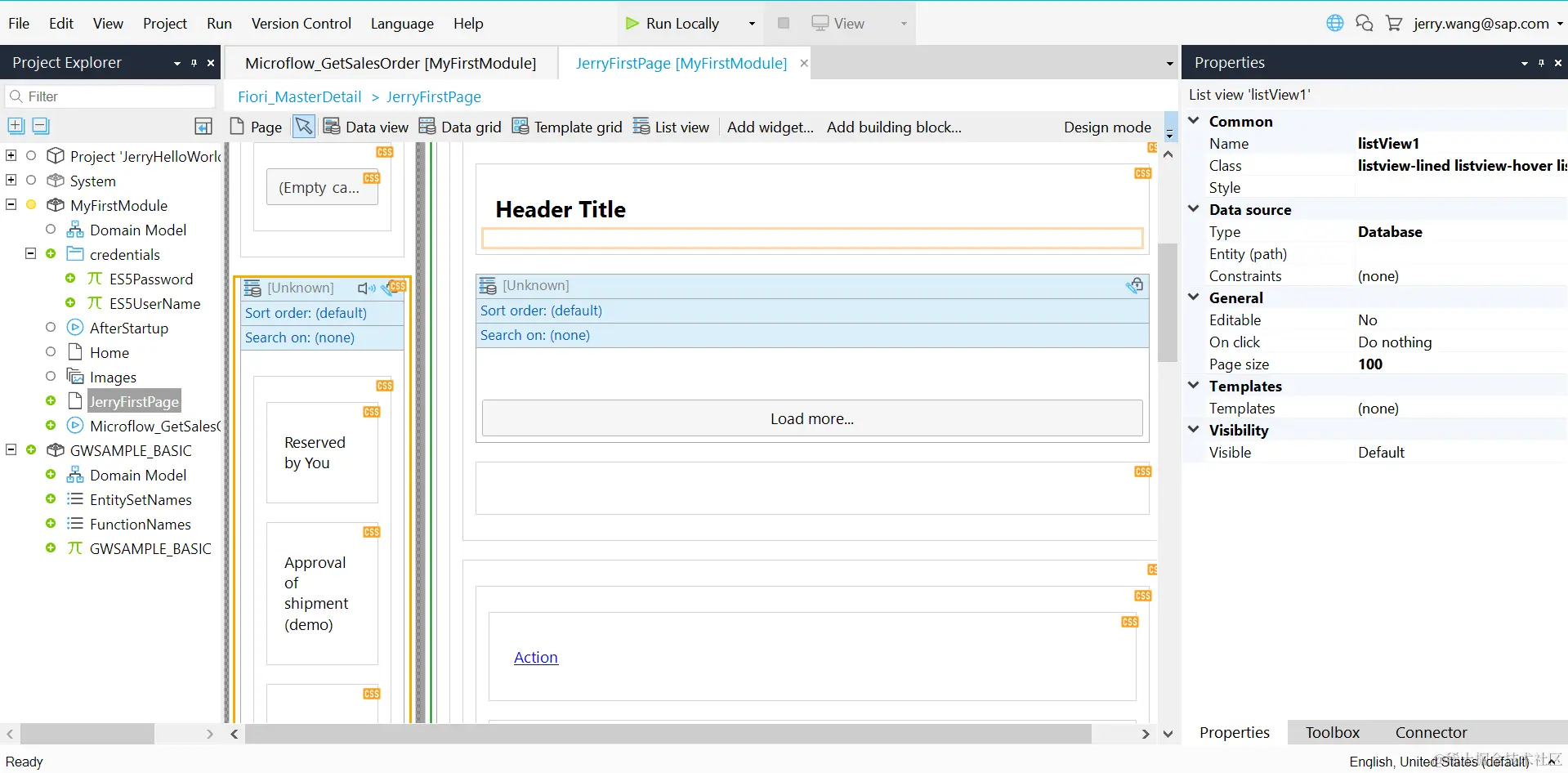Open the Version Control menu
The height and width of the screenshot is (773, 1568).
301,23
